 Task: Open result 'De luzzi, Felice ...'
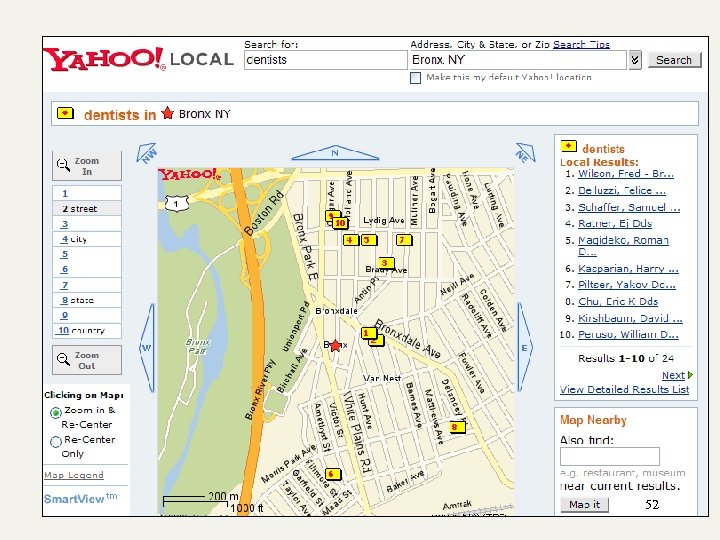[x=621, y=190]
